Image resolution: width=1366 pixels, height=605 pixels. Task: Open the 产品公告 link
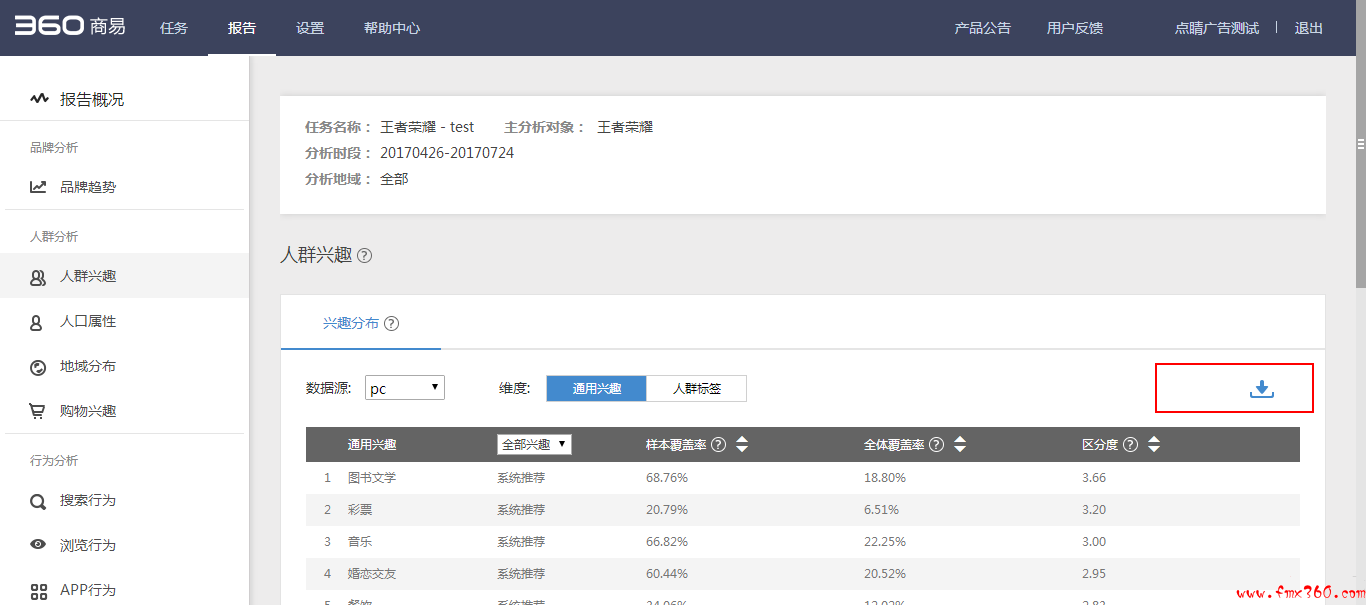point(983,28)
